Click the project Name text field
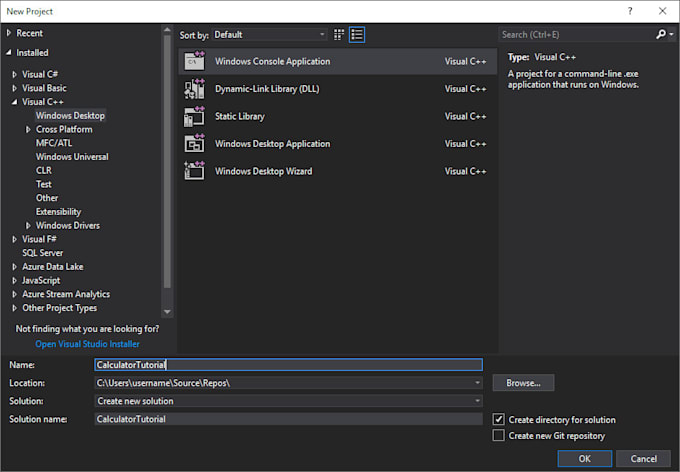This screenshot has width=680, height=472. tap(287, 365)
